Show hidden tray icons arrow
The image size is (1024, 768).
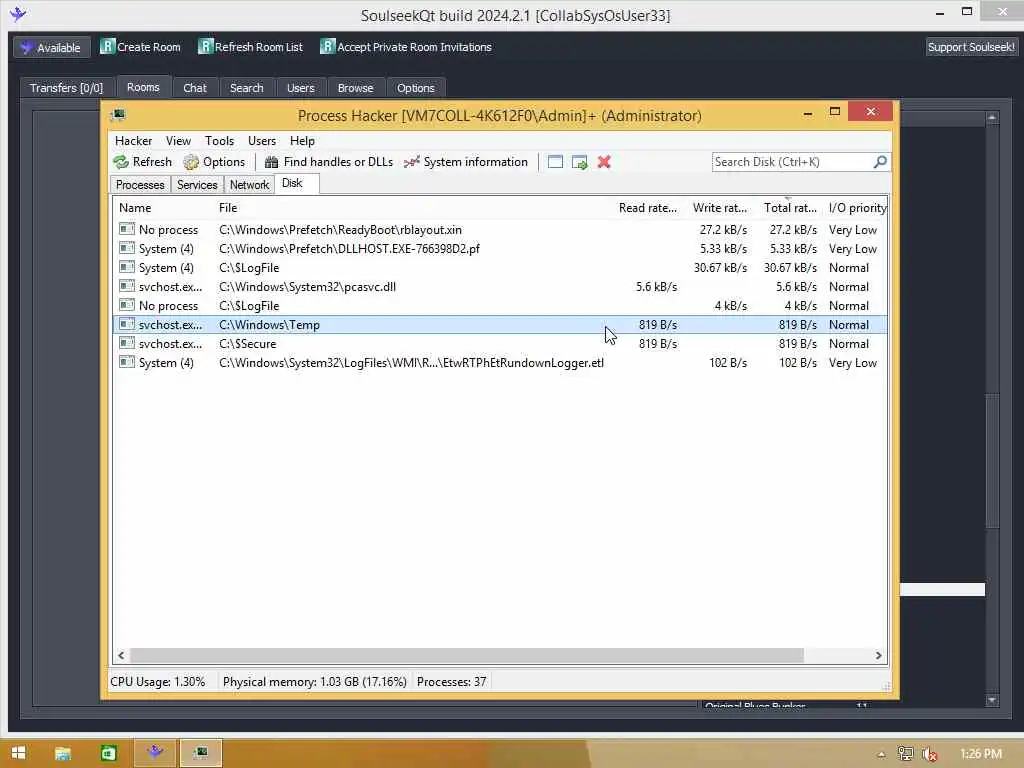pos(881,754)
